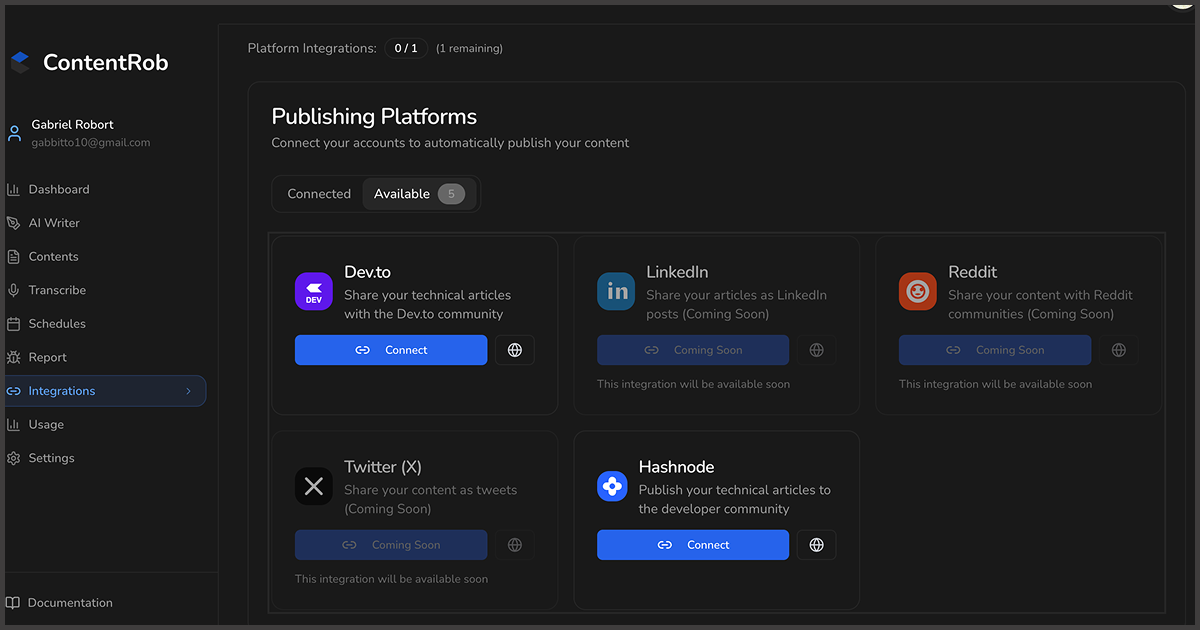Switch to the Available tab
The height and width of the screenshot is (630, 1200).
pos(402,193)
